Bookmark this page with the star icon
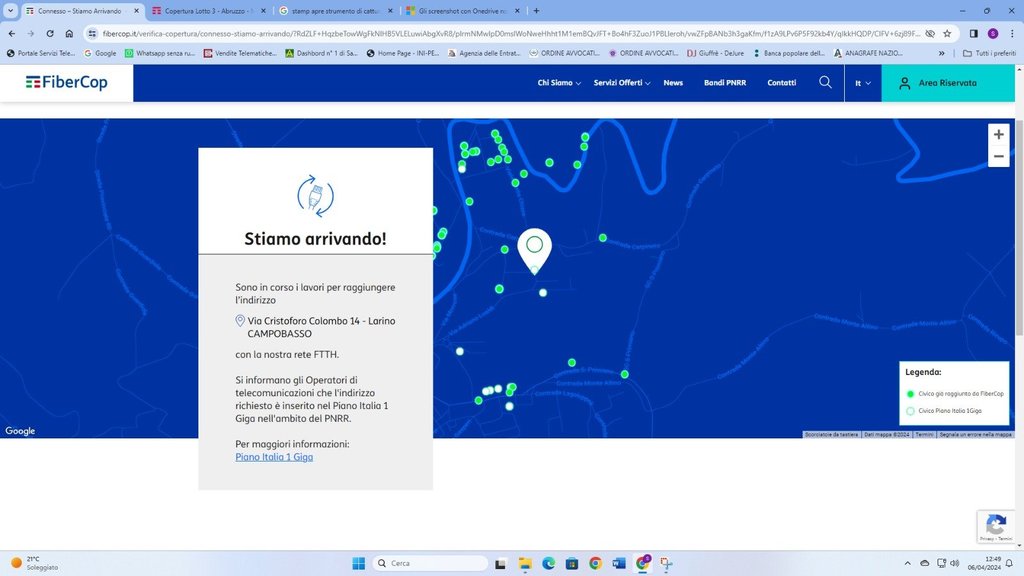Viewport: 1024px width, 576px height. (947, 33)
